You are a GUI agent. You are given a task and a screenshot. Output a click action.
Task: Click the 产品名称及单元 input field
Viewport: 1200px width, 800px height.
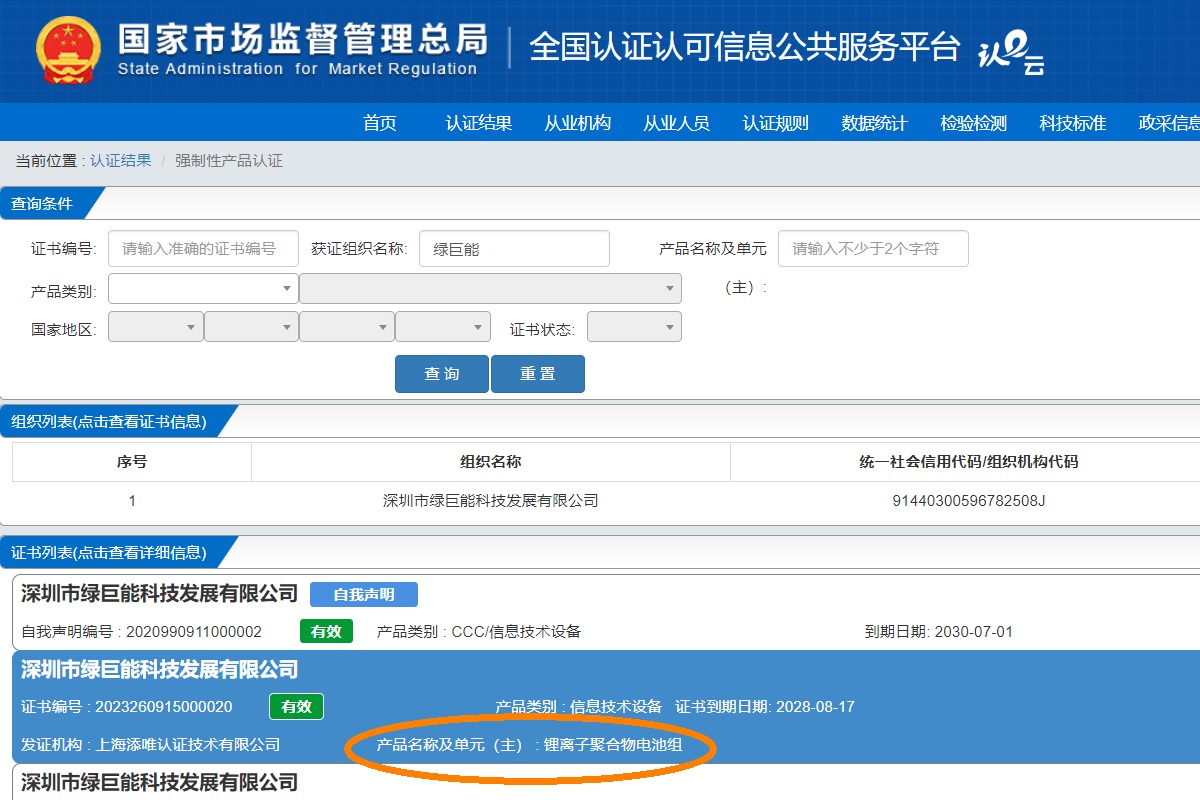873,249
